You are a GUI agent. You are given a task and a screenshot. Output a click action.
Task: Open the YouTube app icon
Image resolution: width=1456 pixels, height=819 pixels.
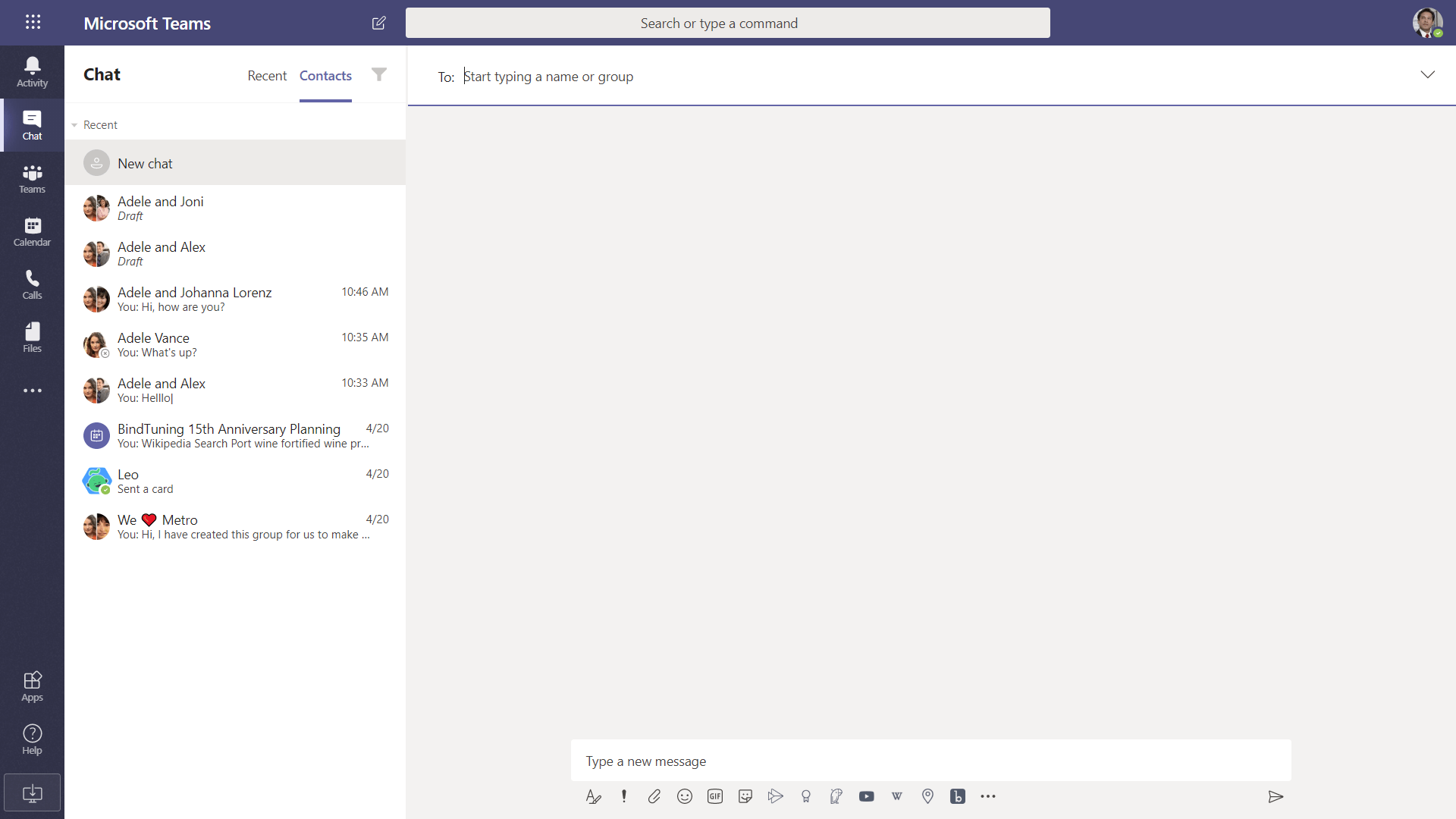(866, 796)
